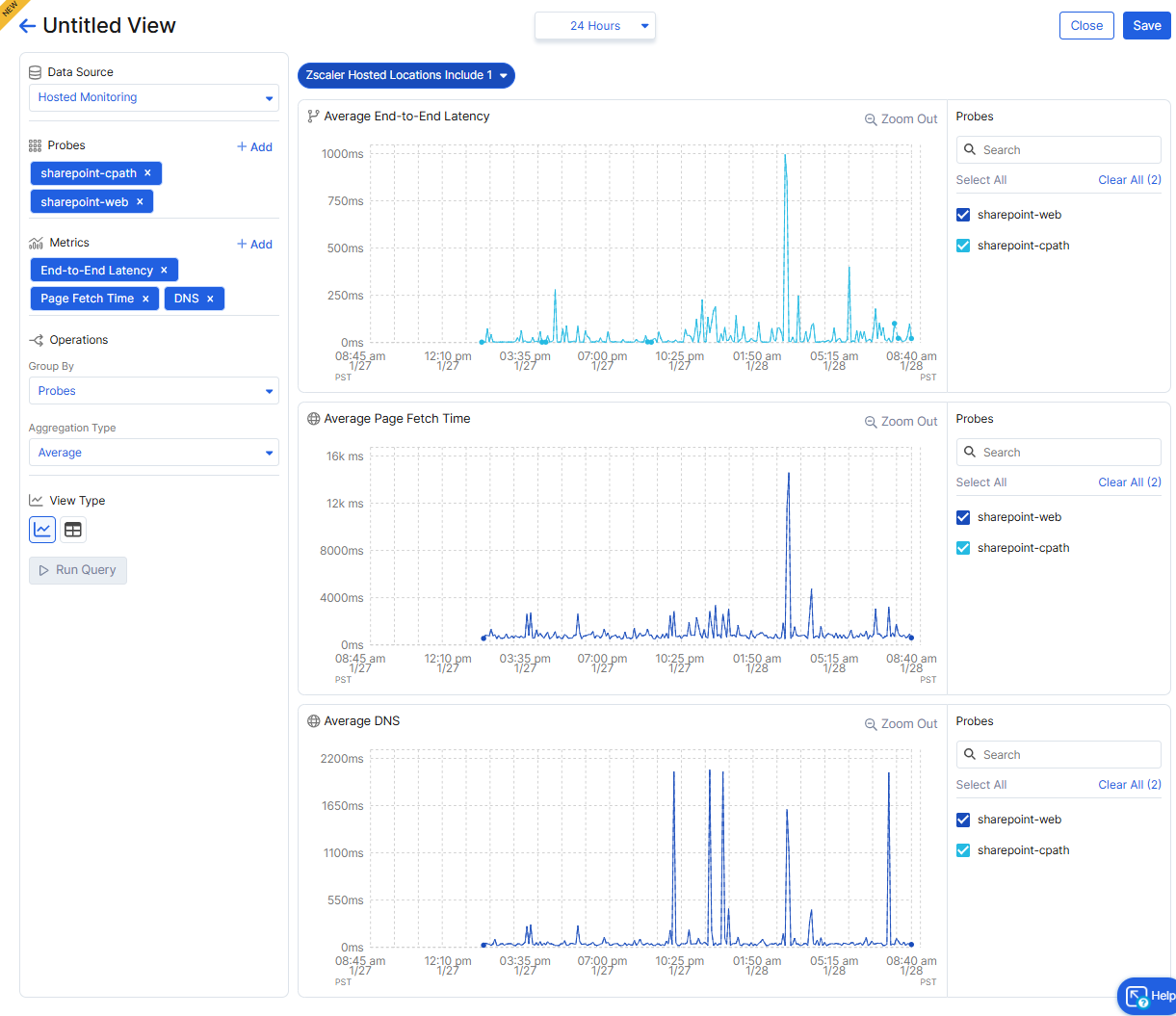Remove the End-to-End Latency metric tag
The image size is (1176, 1016).
pos(164,271)
